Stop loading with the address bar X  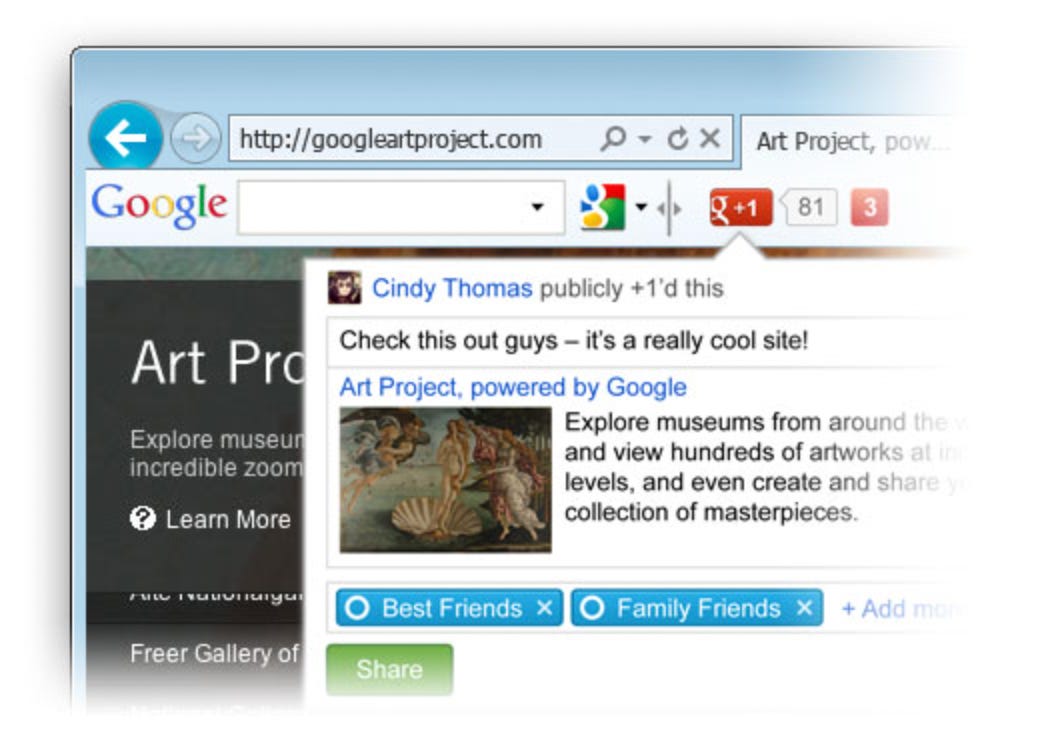tap(710, 138)
